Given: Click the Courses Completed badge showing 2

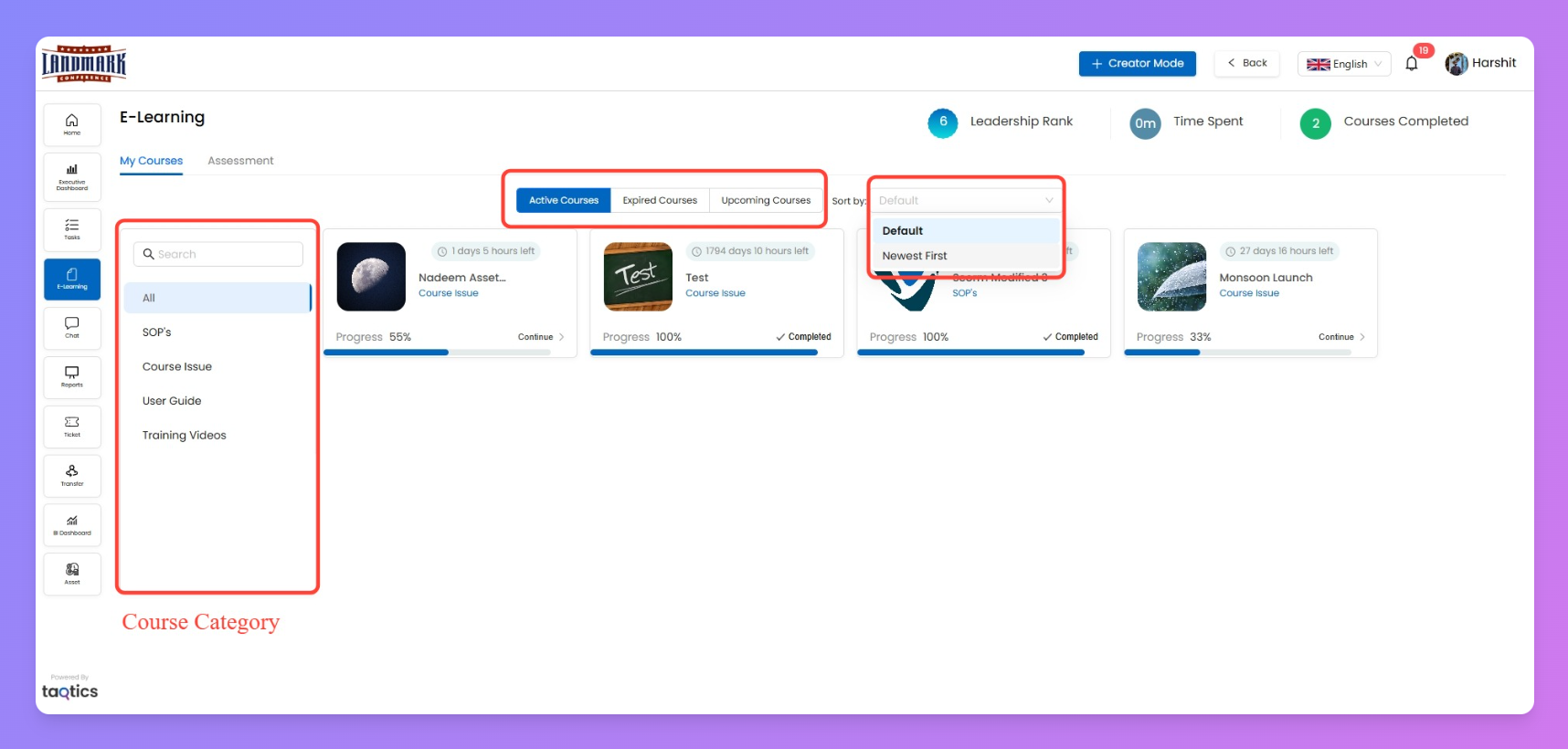Looking at the screenshot, I should (x=1316, y=123).
